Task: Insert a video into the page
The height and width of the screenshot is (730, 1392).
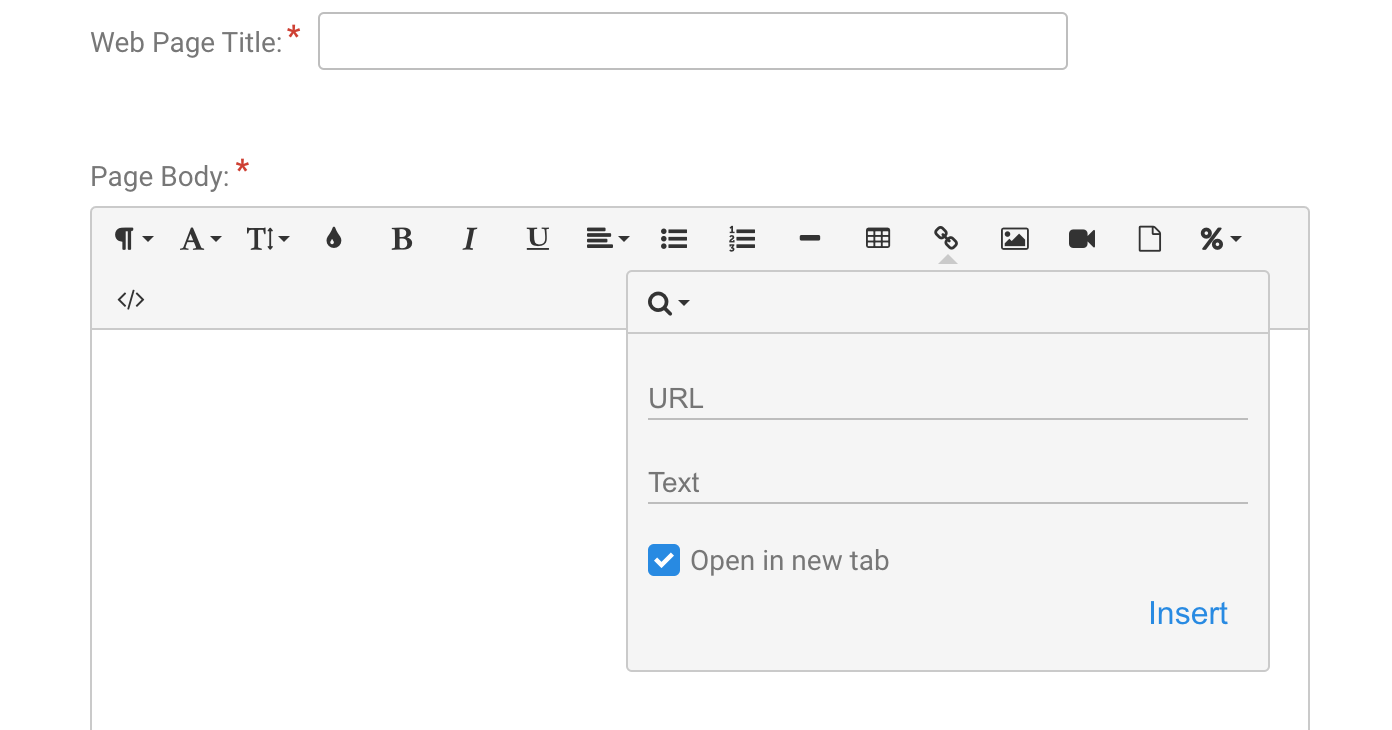Action: click(x=1082, y=239)
